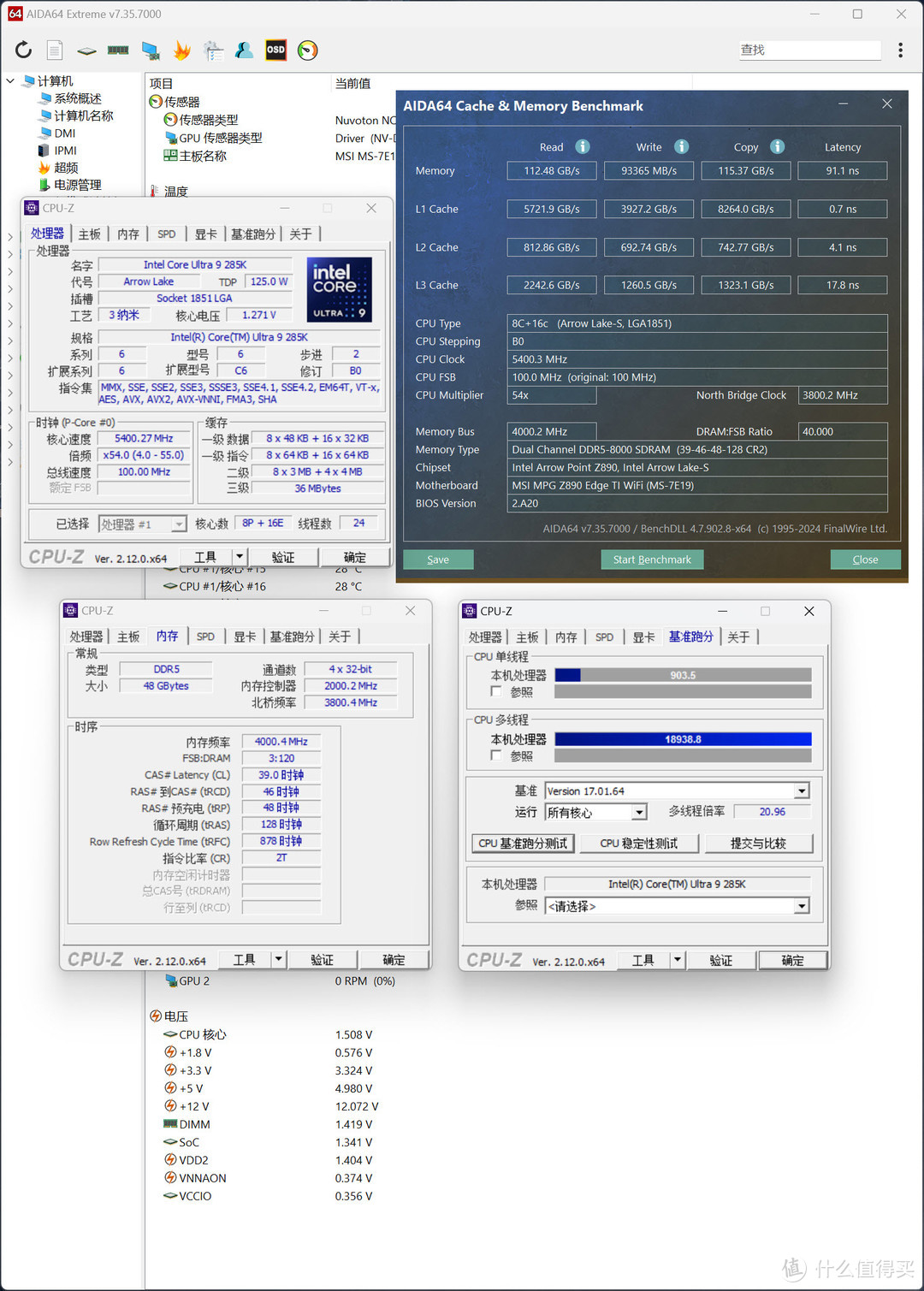Click the Intel Core Ultra 9 logo

point(340,289)
